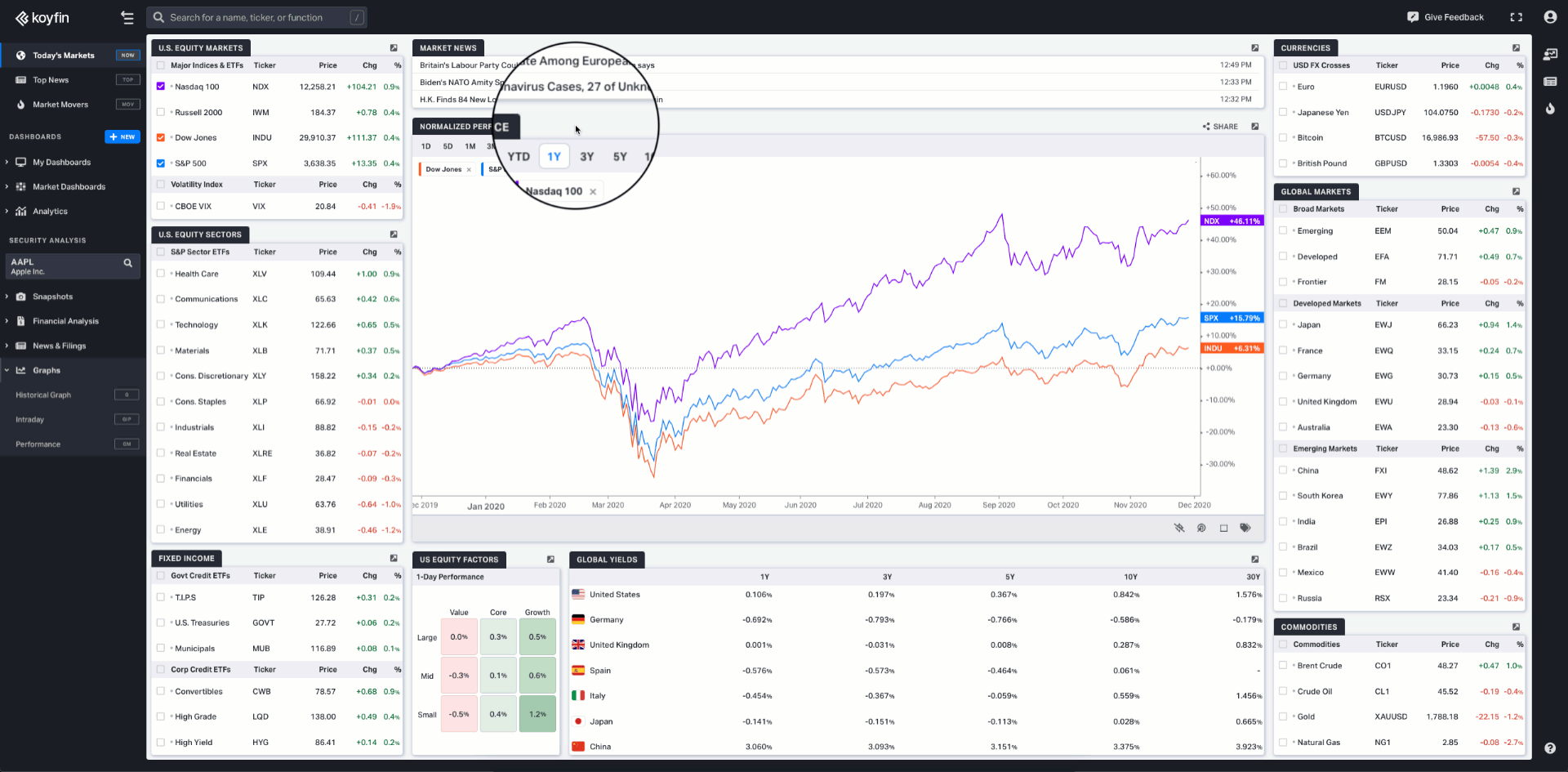Pop out the Commodities widget
The width and height of the screenshot is (1568, 772).
click(x=1516, y=627)
